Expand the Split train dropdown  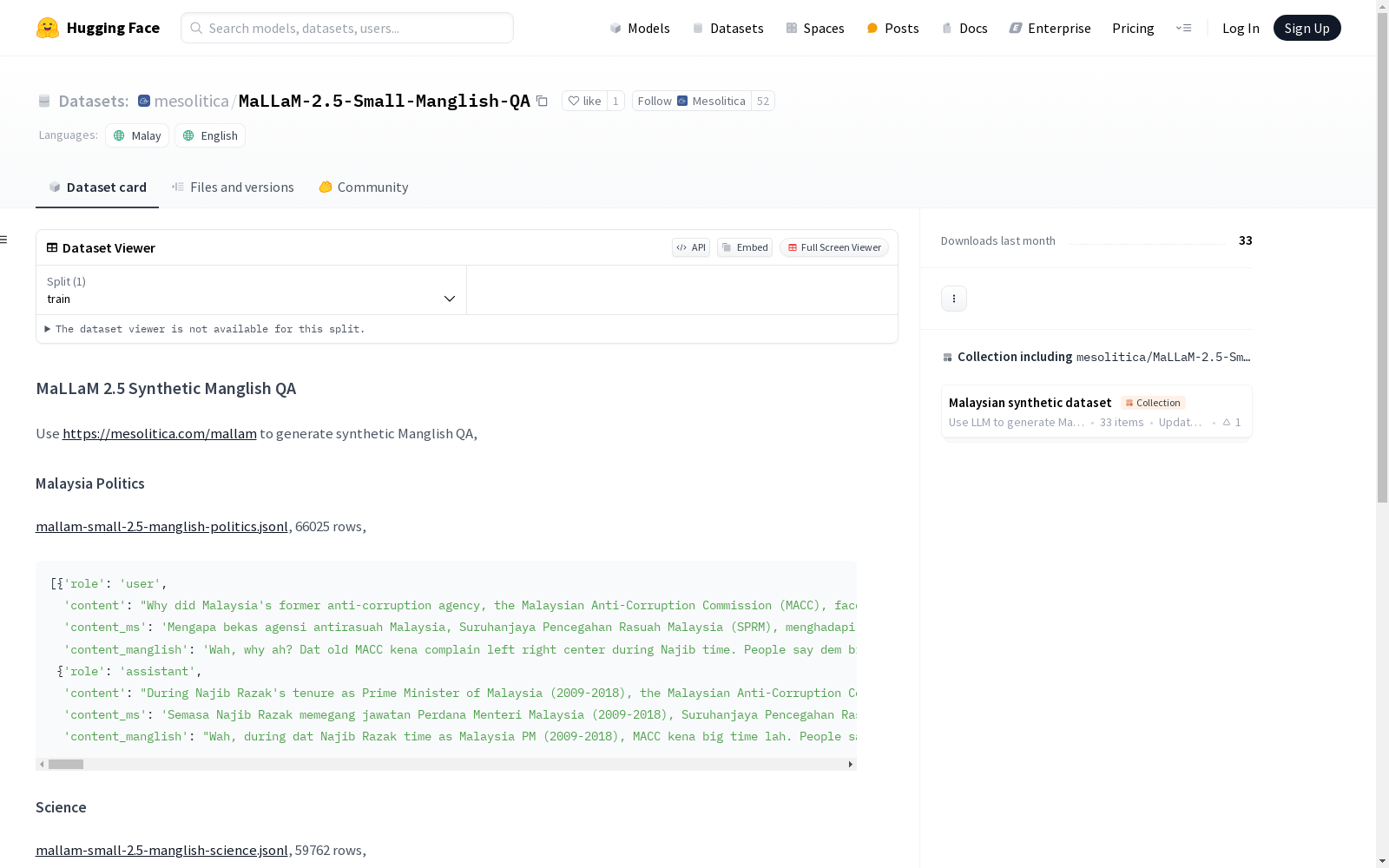point(252,290)
